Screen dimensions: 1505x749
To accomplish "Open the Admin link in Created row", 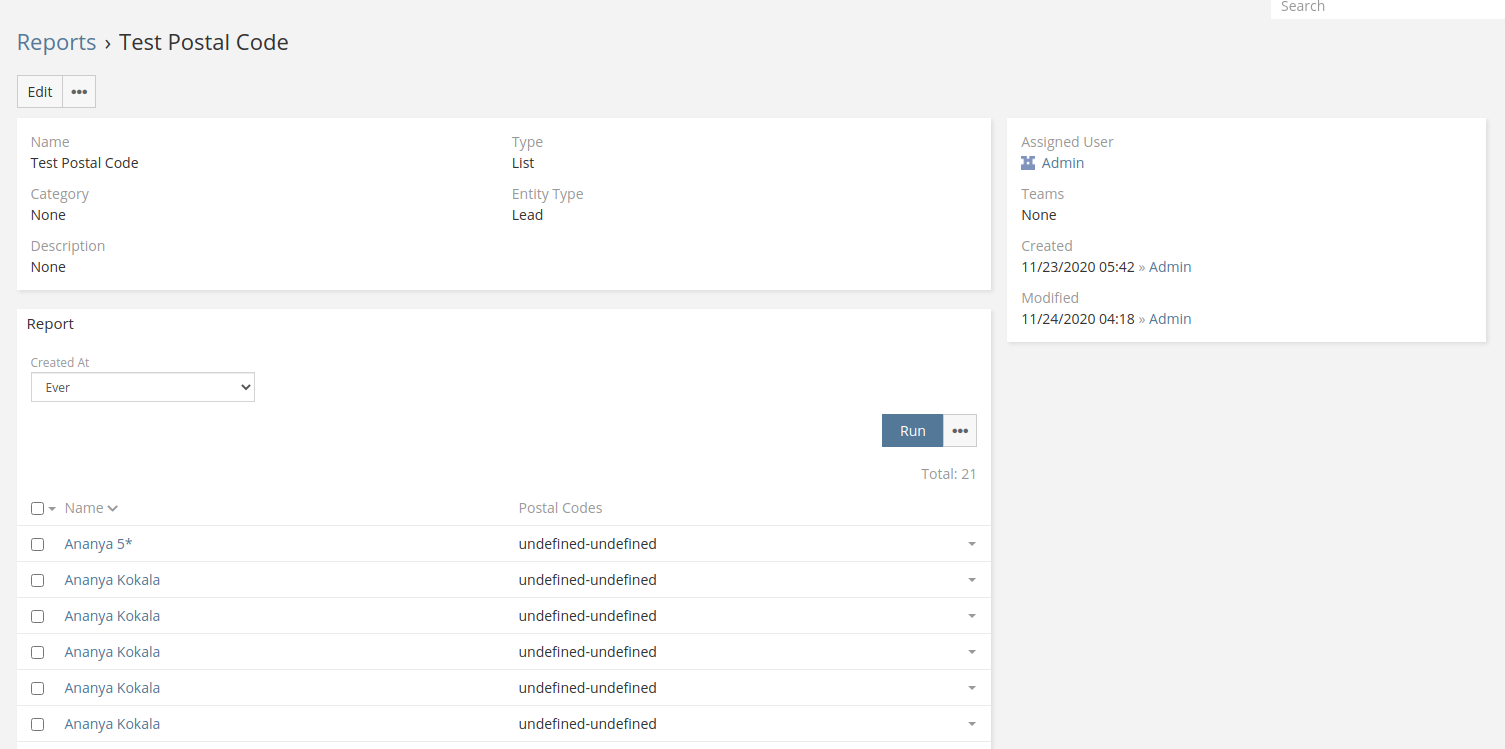I will [x=1170, y=267].
